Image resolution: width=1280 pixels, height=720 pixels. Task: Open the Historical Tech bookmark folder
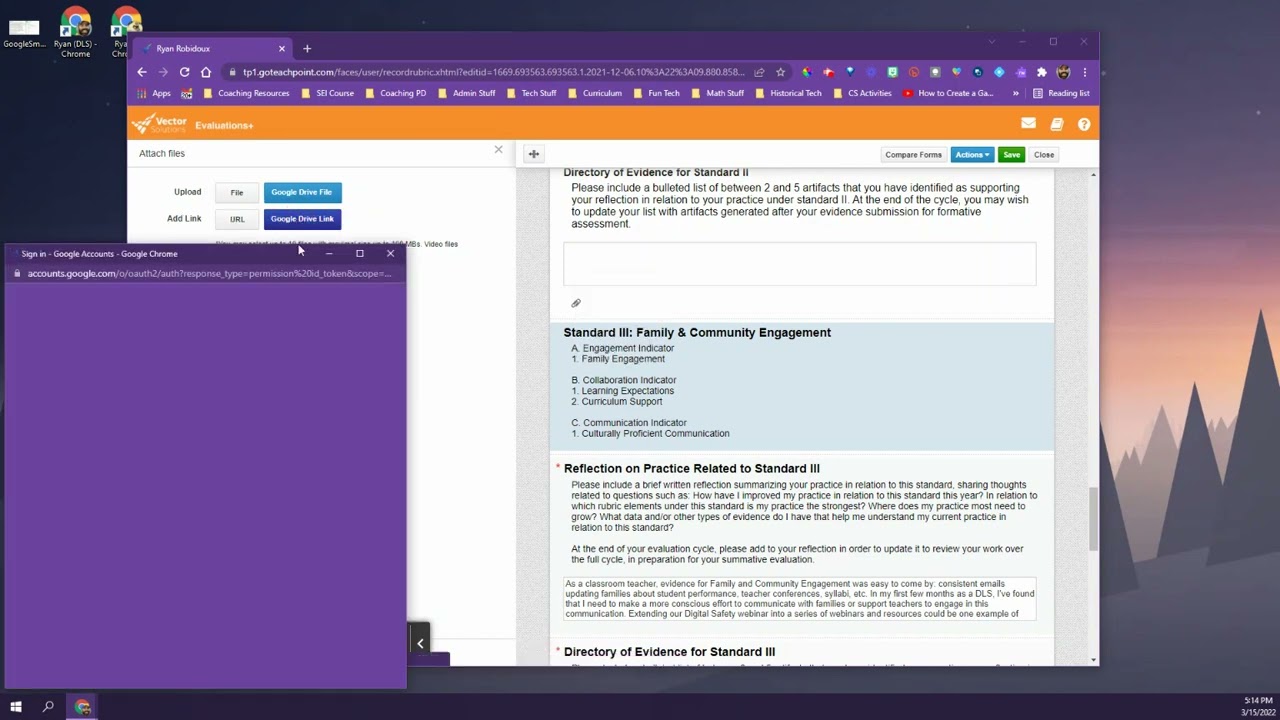[x=789, y=93]
